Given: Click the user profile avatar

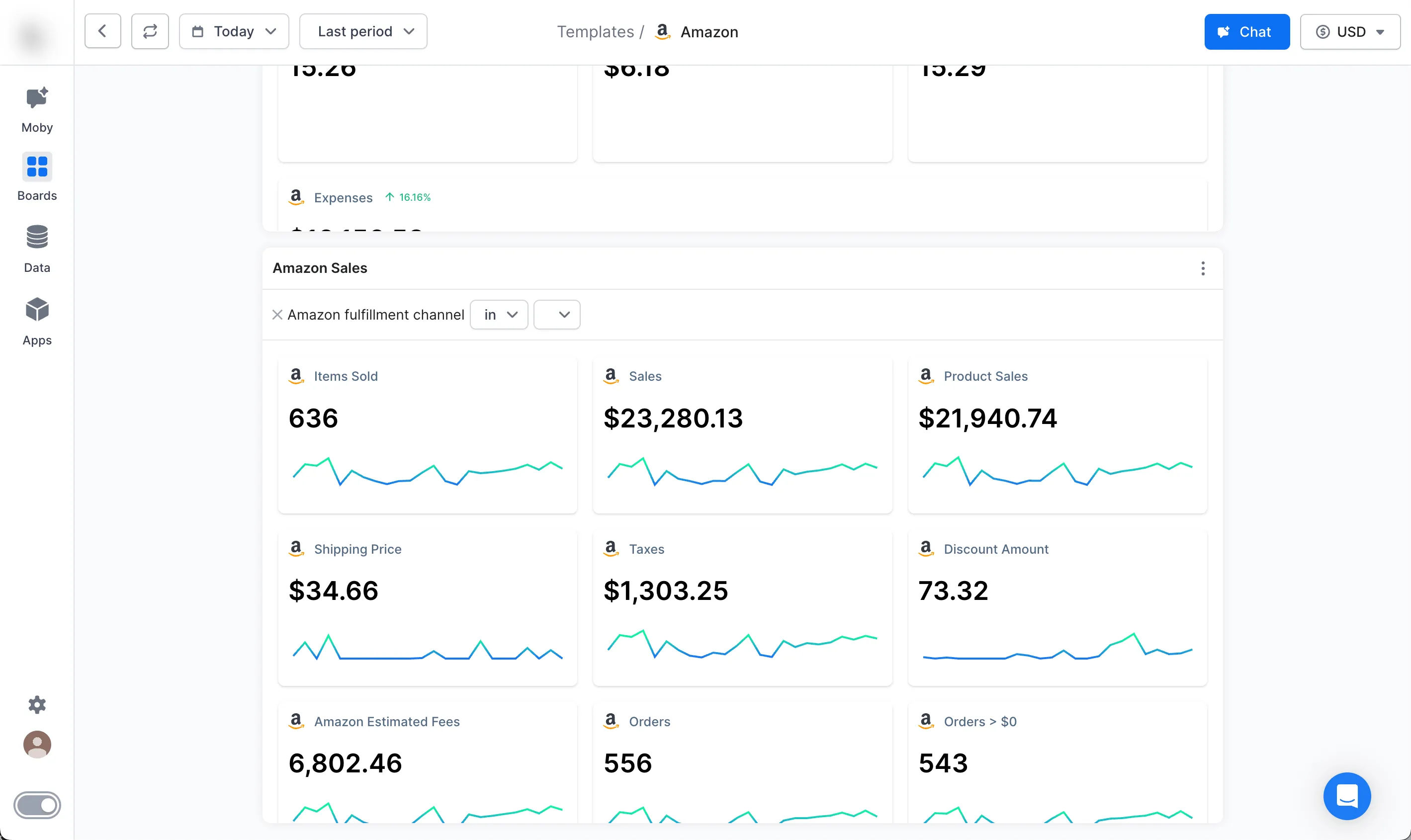Looking at the screenshot, I should [x=37, y=745].
